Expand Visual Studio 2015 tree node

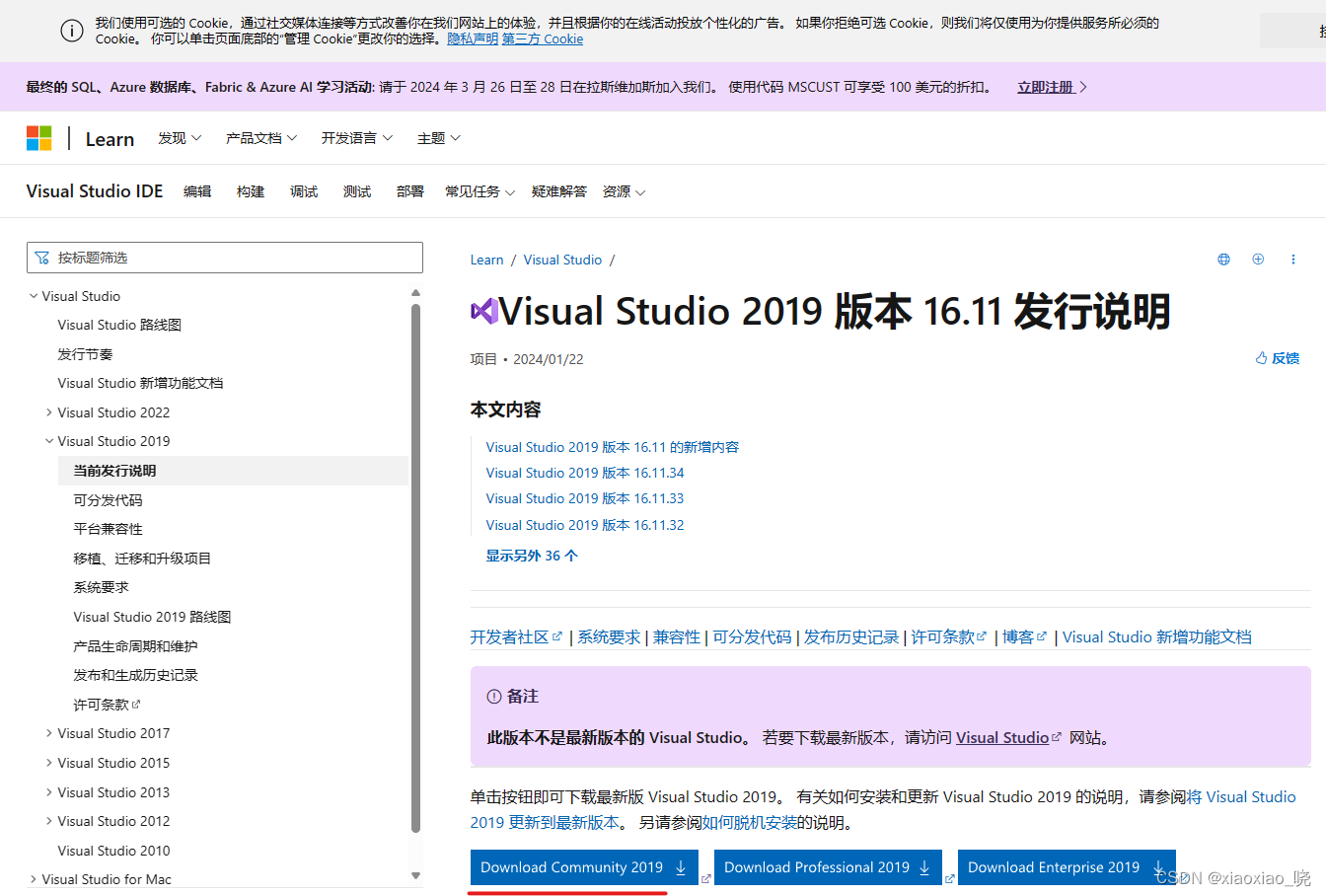pos(49,763)
